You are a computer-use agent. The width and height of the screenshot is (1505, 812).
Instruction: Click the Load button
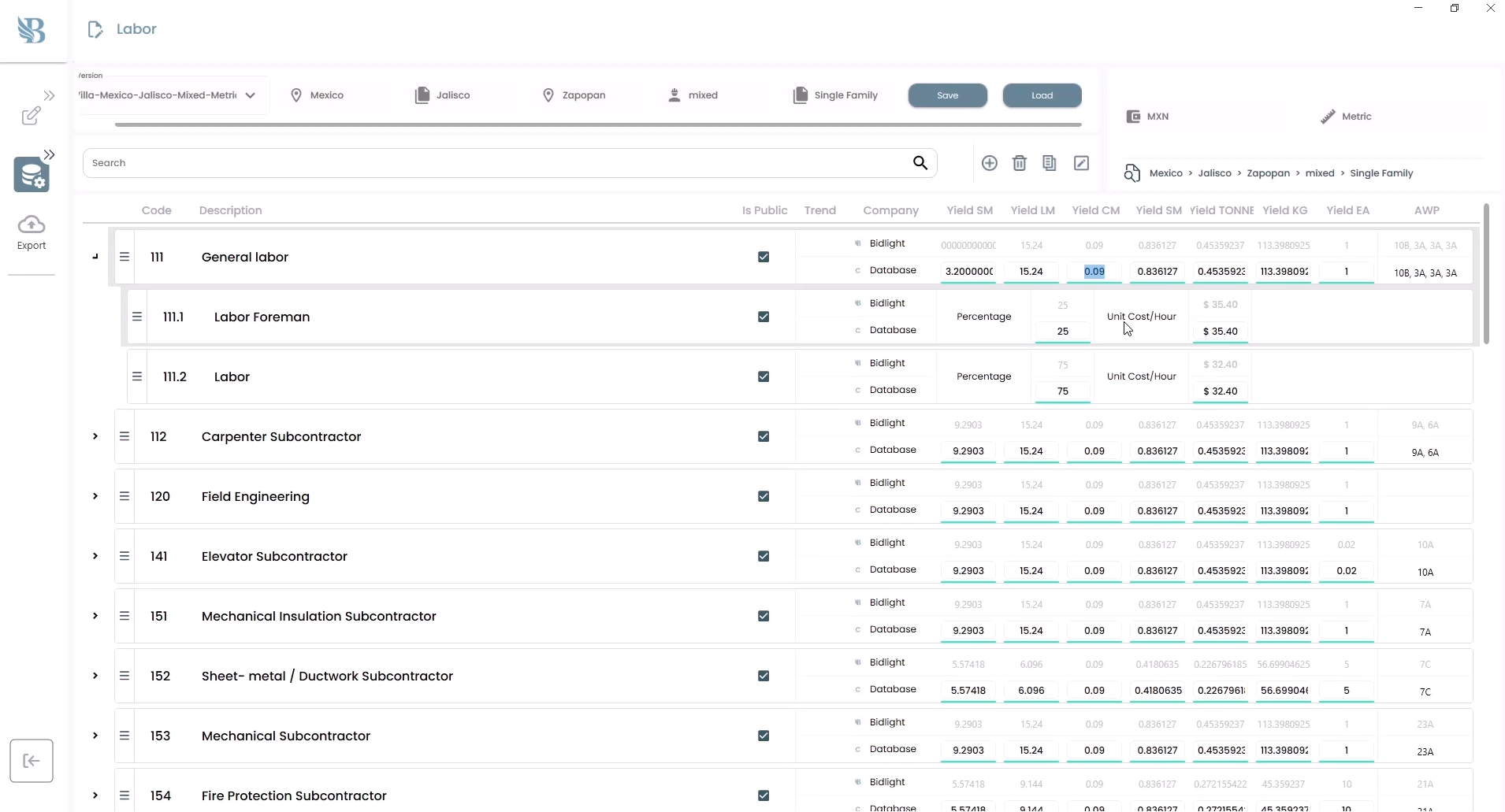tap(1042, 95)
